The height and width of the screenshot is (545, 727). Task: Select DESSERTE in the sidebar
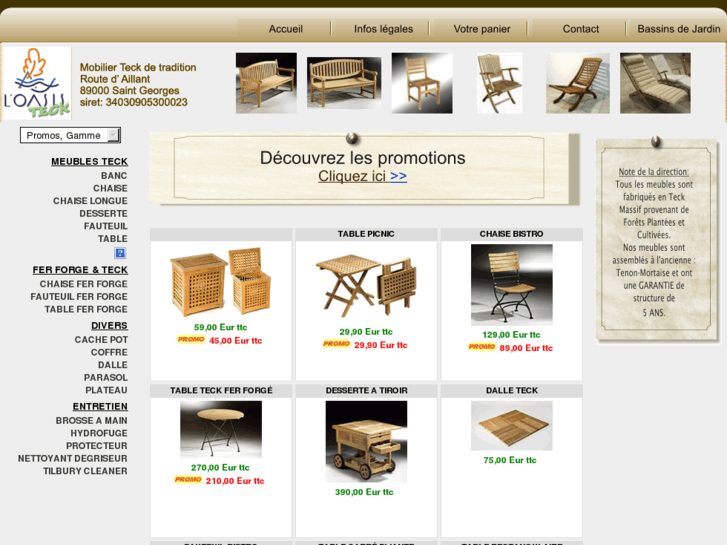coord(103,213)
